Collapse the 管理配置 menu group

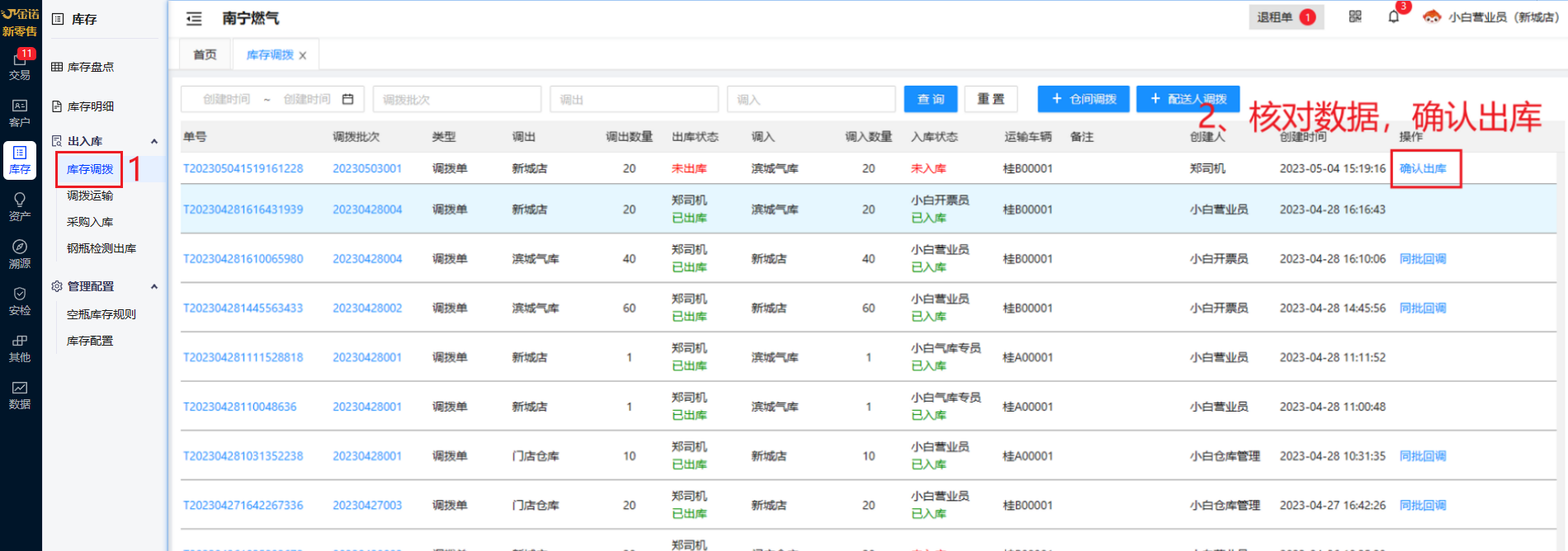(x=153, y=286)
